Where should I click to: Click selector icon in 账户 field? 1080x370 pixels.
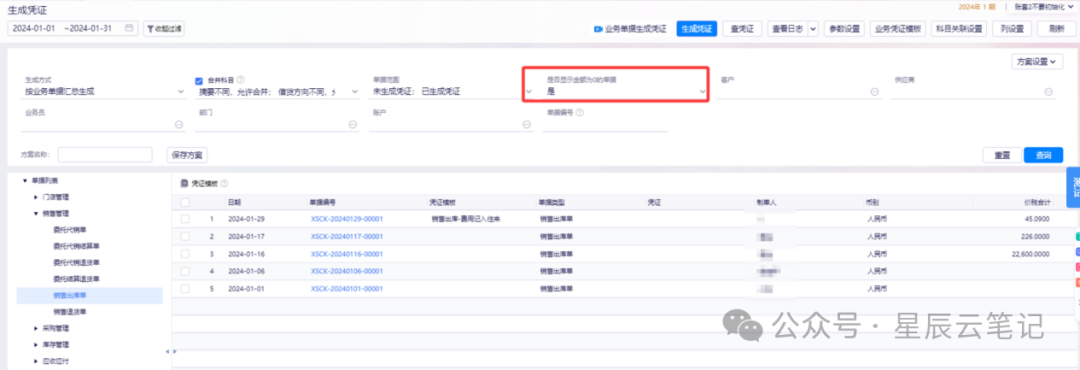coord(527,124)
